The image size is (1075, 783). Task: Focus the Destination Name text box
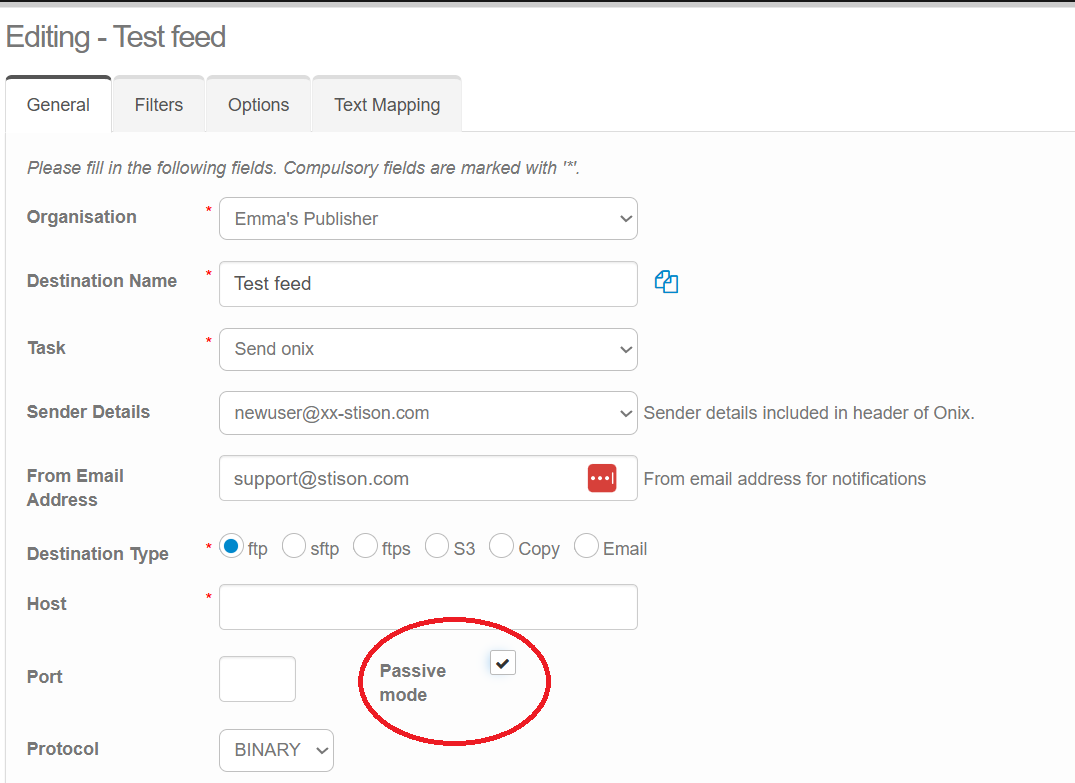pos(427,284)
